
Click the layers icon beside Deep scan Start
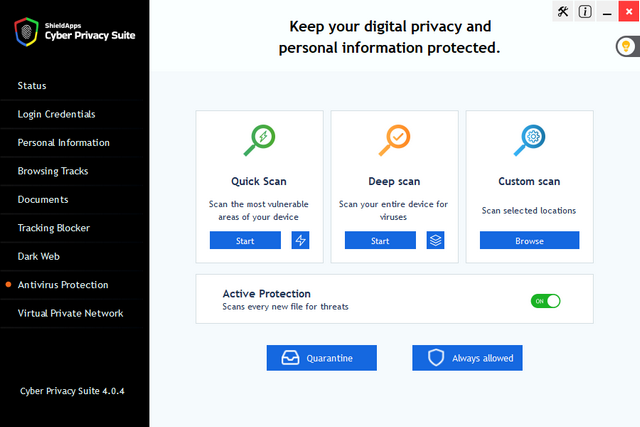click(x=435, y=240)
